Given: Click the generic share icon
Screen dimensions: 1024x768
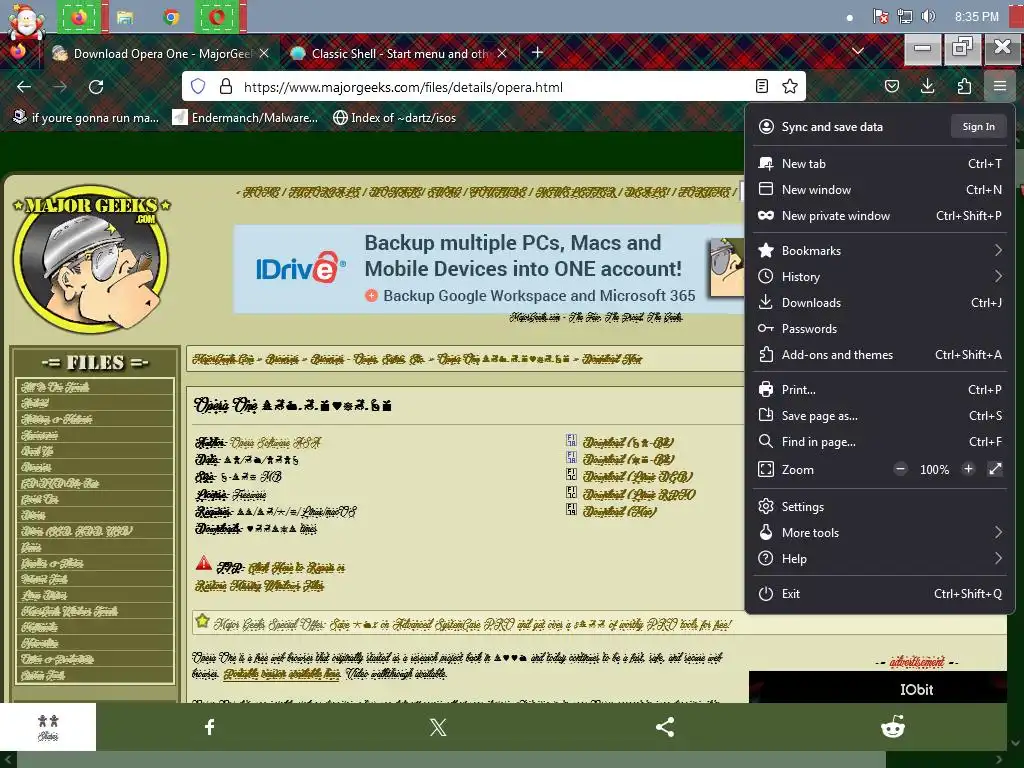Looking at the screenshot, I should pyautogui.click(x=665, y=727).
